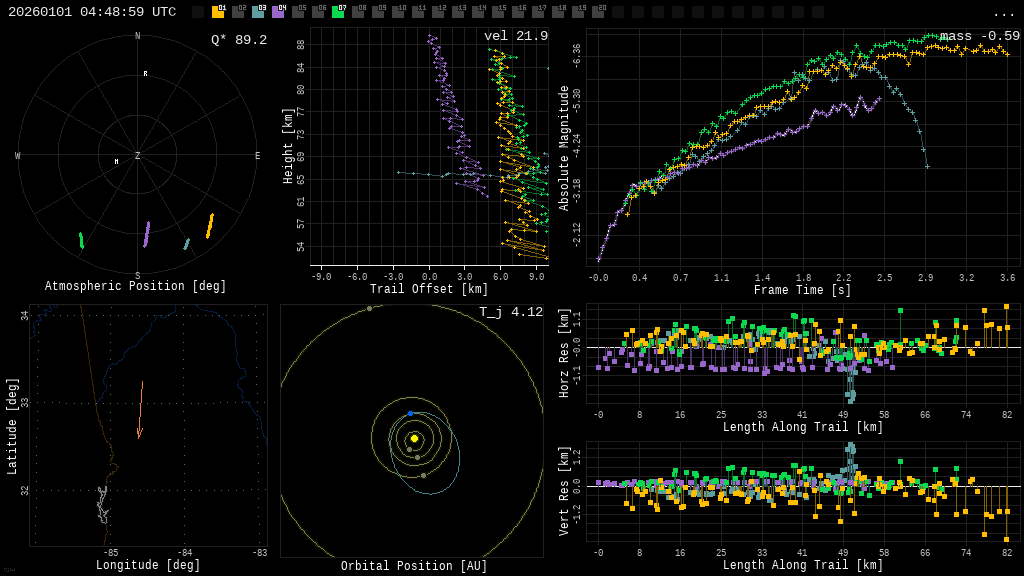Click the green station 07 color box

tap(338, 12)
